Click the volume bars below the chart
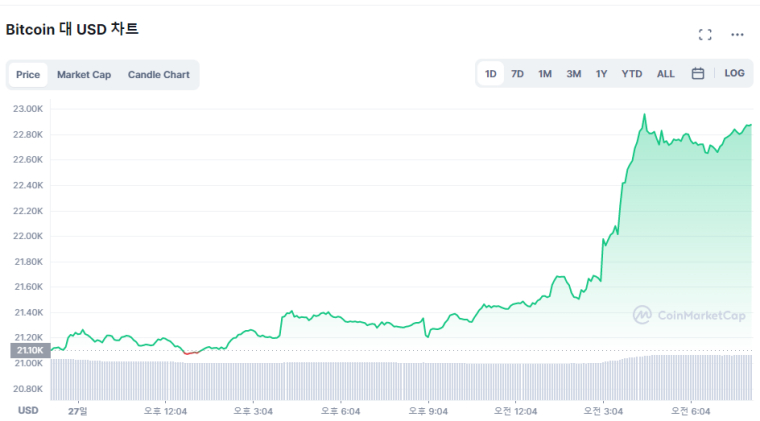This screenshot has height=421, width=760. [400, 378]
